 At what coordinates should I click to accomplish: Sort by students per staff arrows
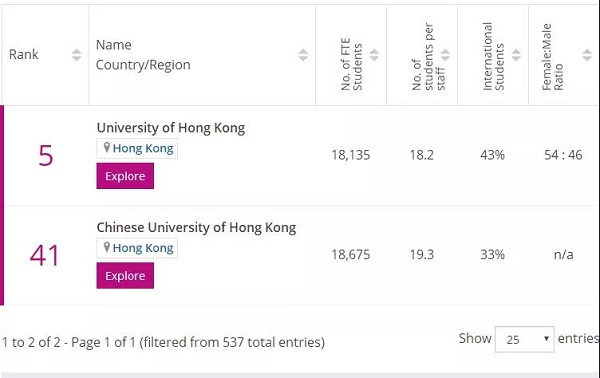tap(445, 55)
